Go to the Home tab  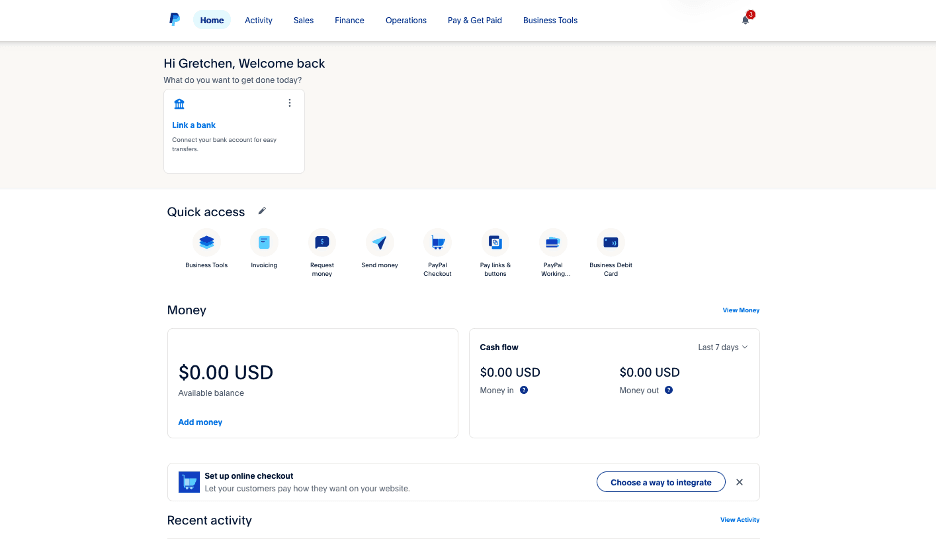(212, 20)
